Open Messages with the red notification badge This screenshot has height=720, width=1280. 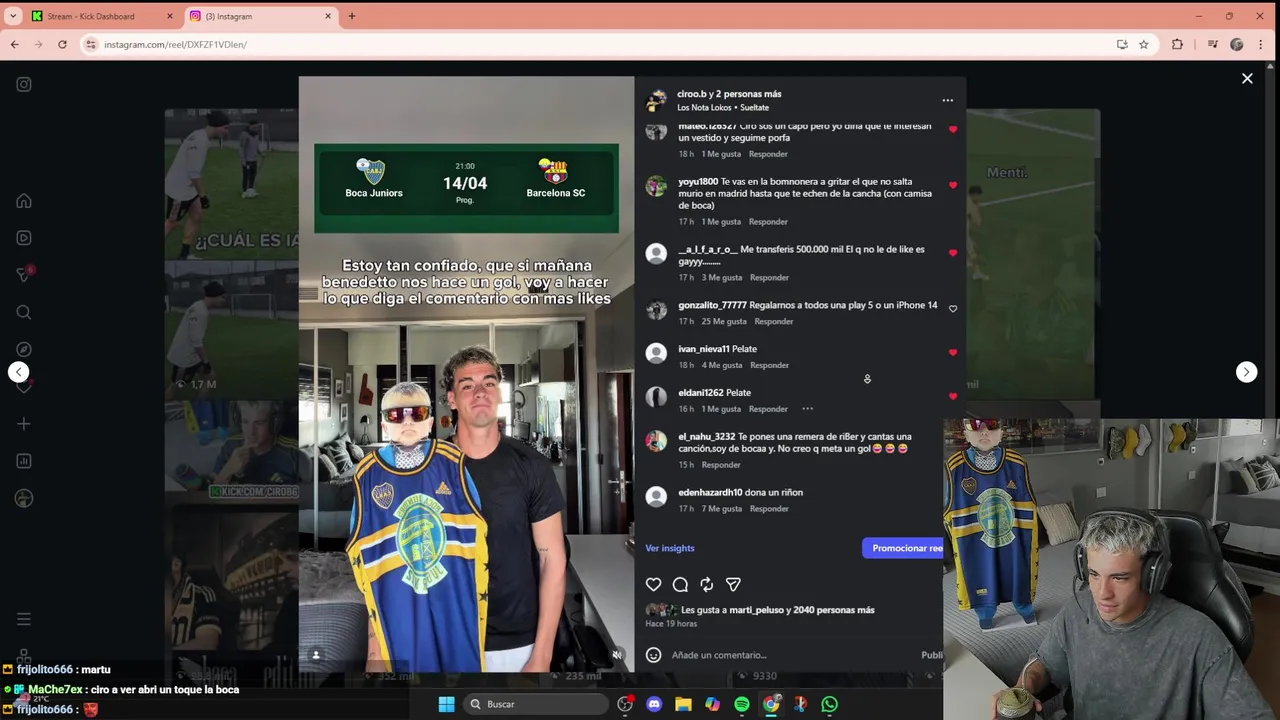click(x=24, y=274)
